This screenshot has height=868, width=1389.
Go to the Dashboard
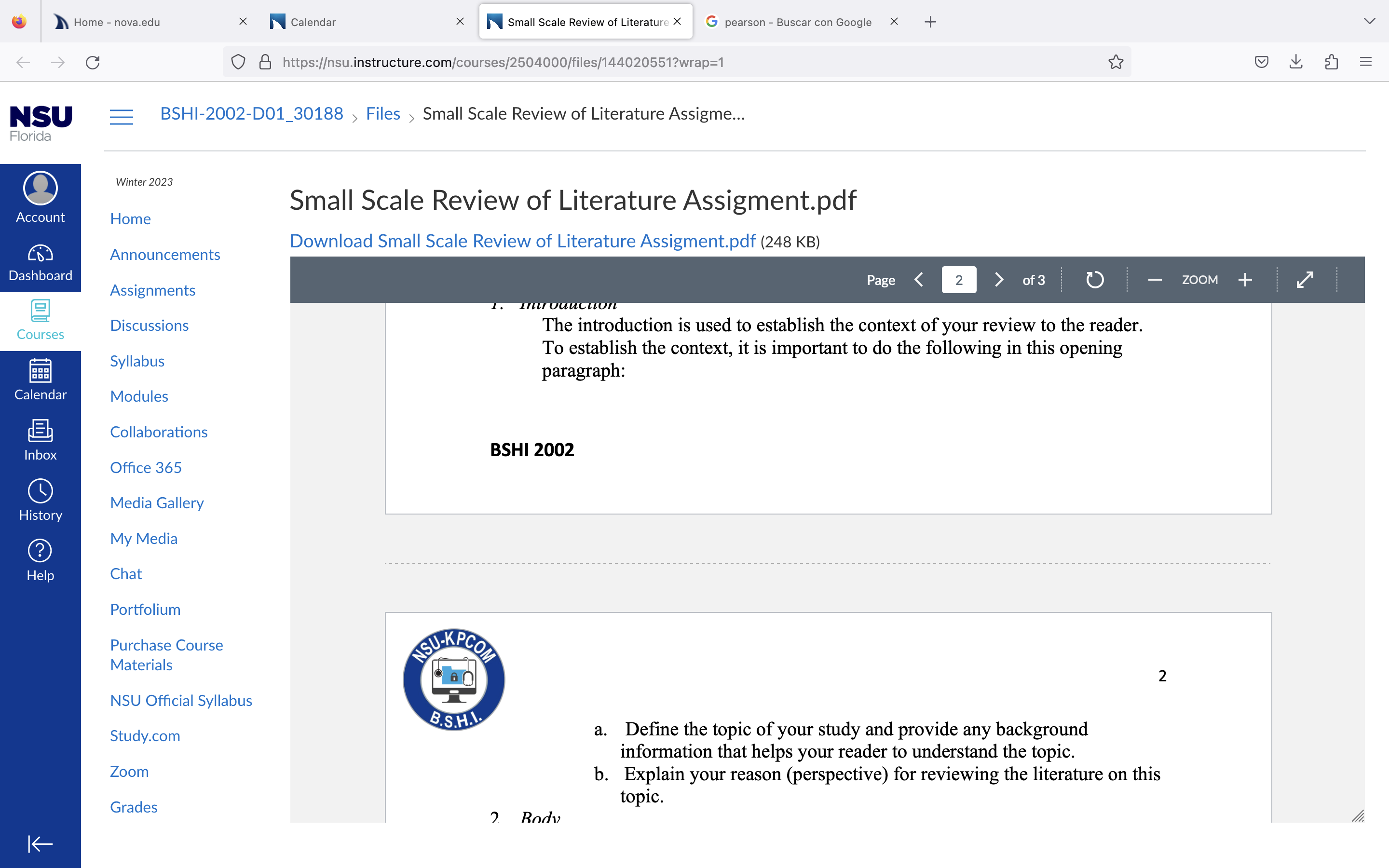(x=40, y=263)
